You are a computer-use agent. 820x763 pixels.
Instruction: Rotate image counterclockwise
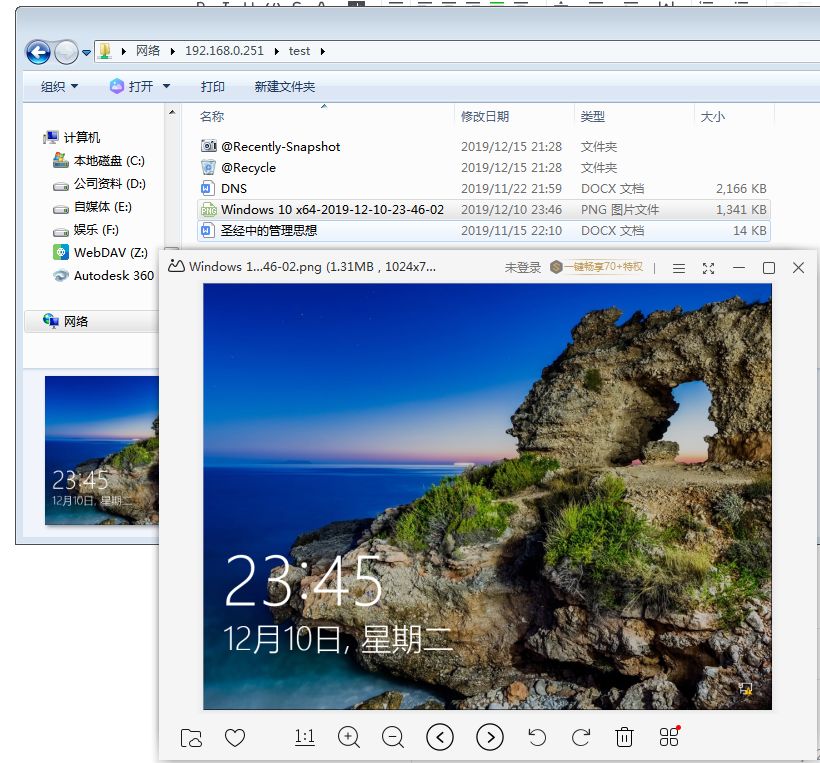coord(537,738)
